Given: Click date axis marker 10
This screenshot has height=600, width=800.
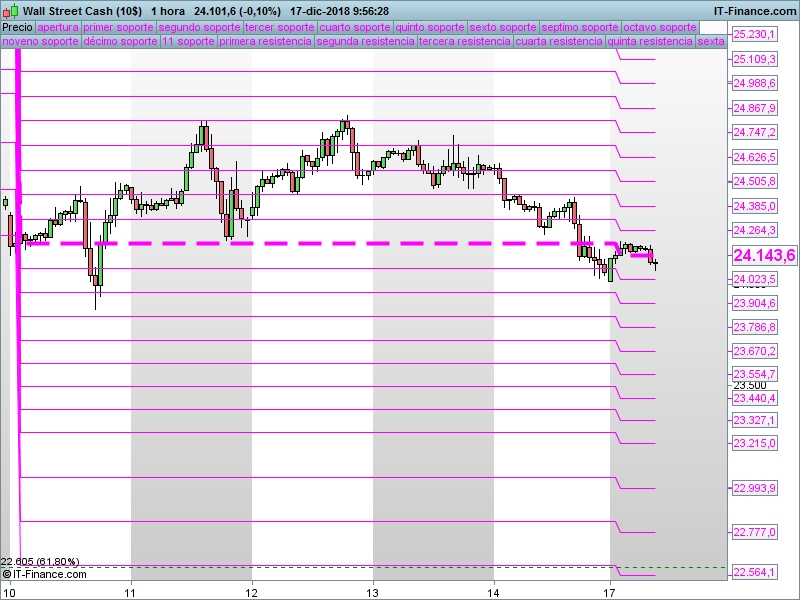Looking at the screenshot, I should [x=10, y=593].
